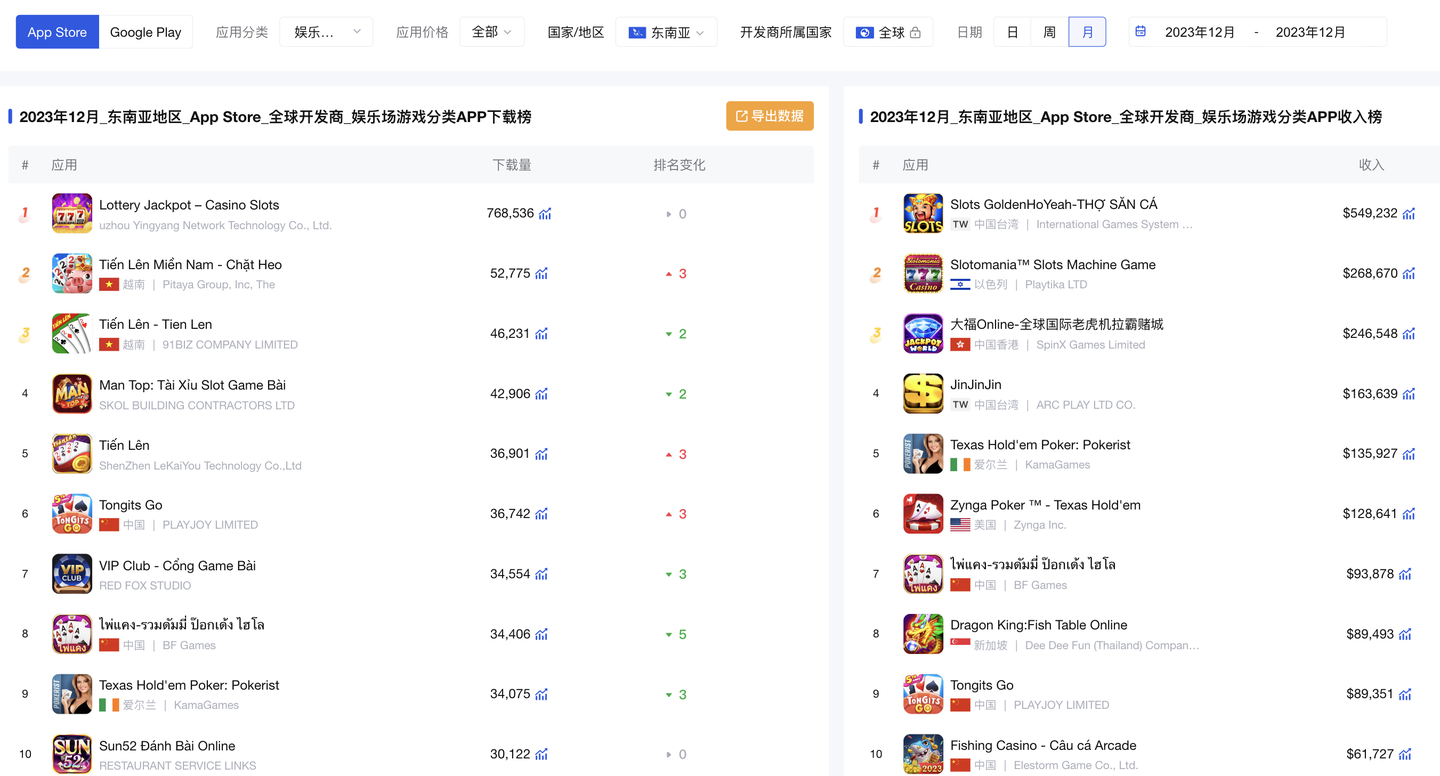This screenshot has width=1440, height=776.
Task: Open Slotomania Slots Machine Game link
Action: point(1053,265)
